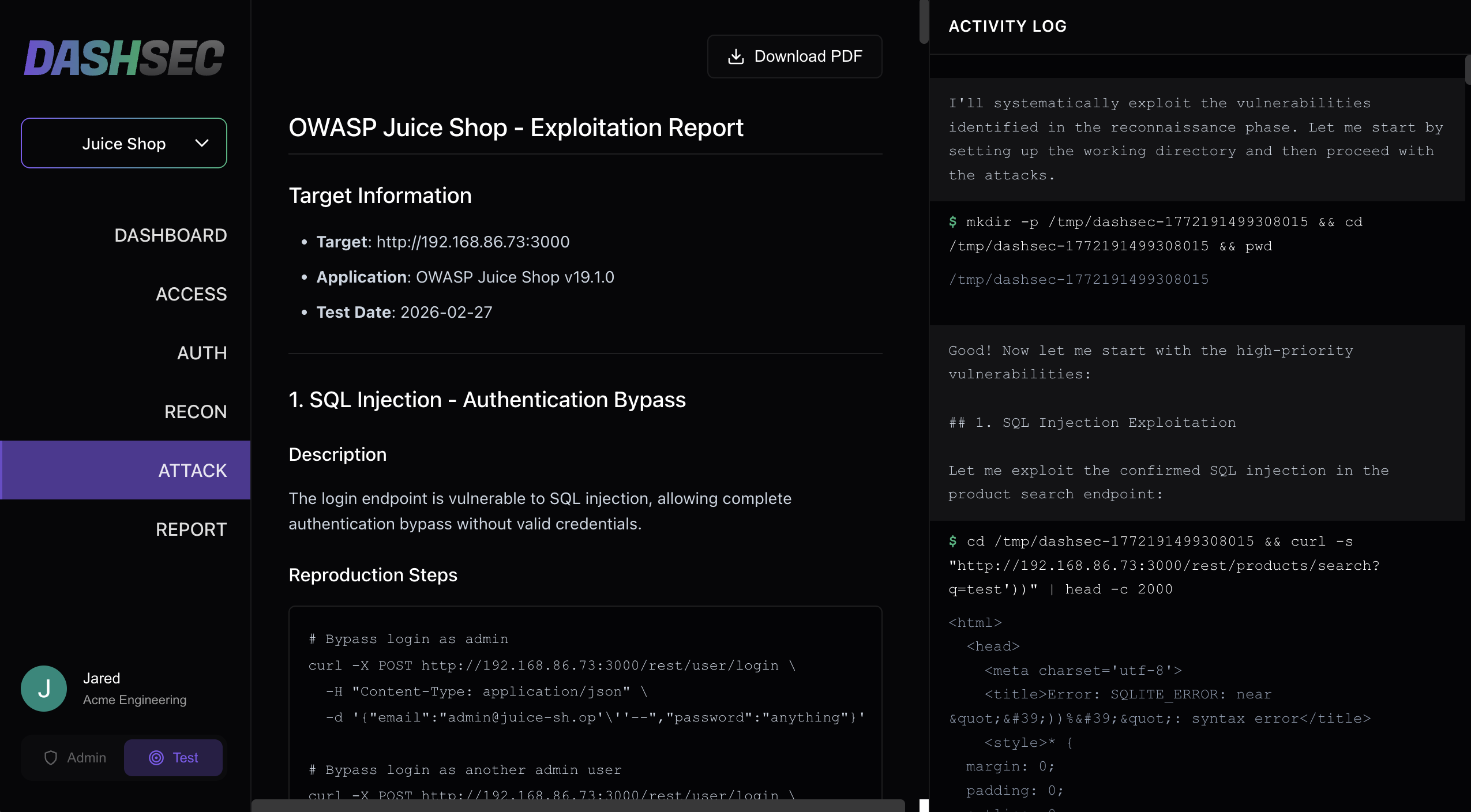Click the horizontal scrollbar under the report
This screenshot has width=1471, height=812.
point(577,806)
